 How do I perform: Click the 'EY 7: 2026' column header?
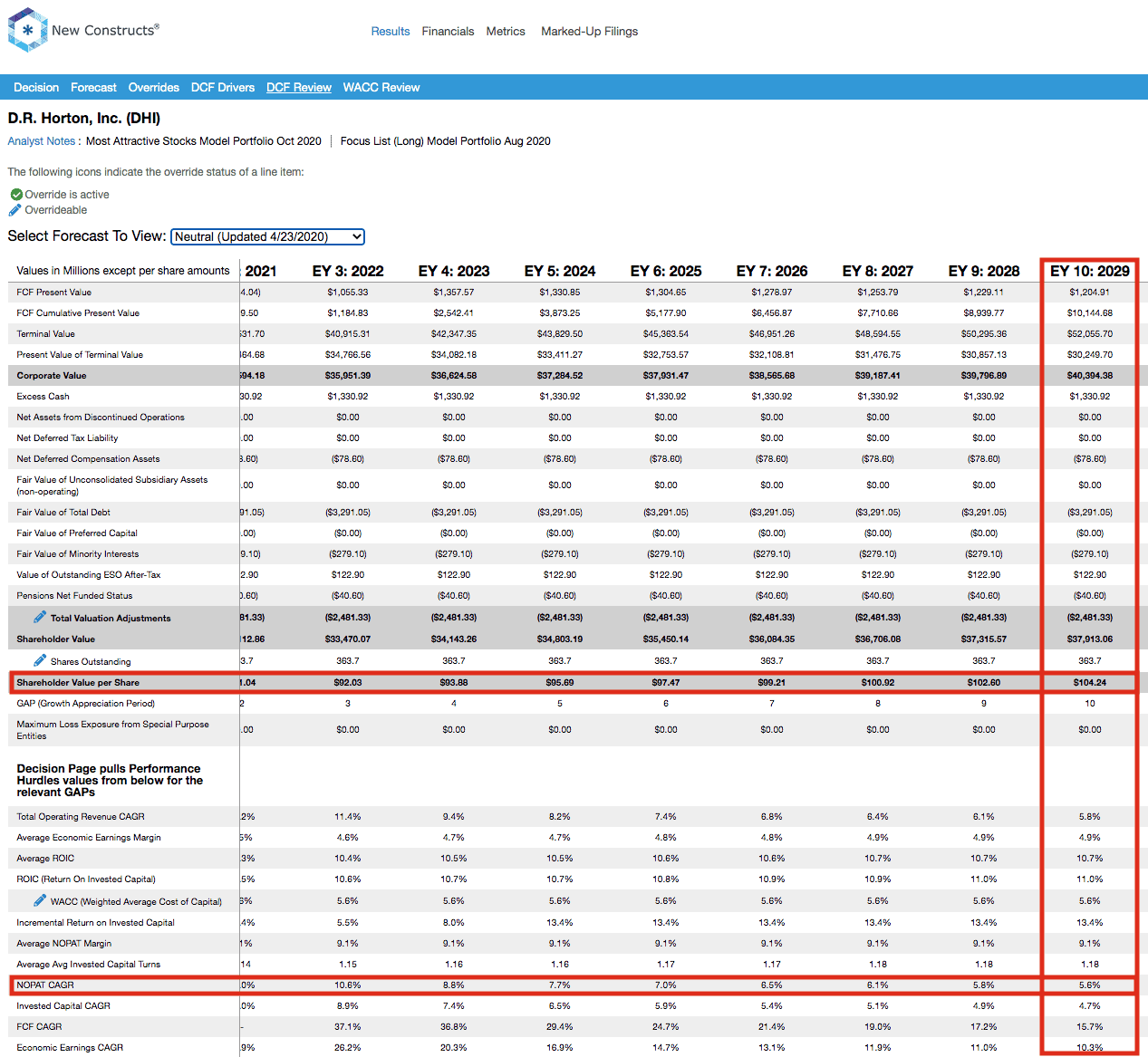[x=772, y=272]
